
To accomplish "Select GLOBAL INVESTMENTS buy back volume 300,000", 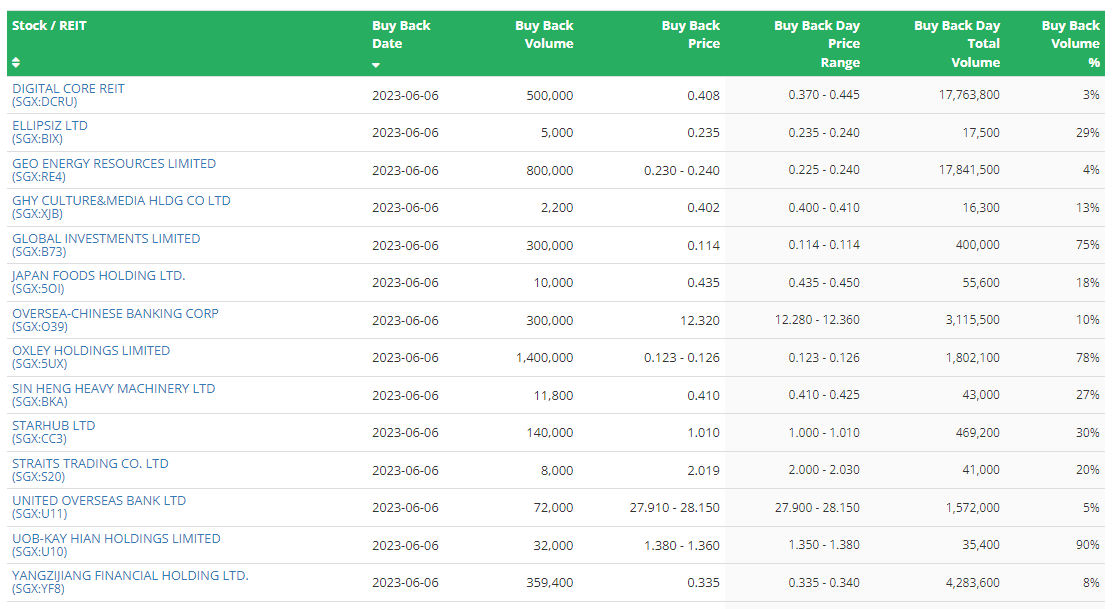I will tap(549, 245).
